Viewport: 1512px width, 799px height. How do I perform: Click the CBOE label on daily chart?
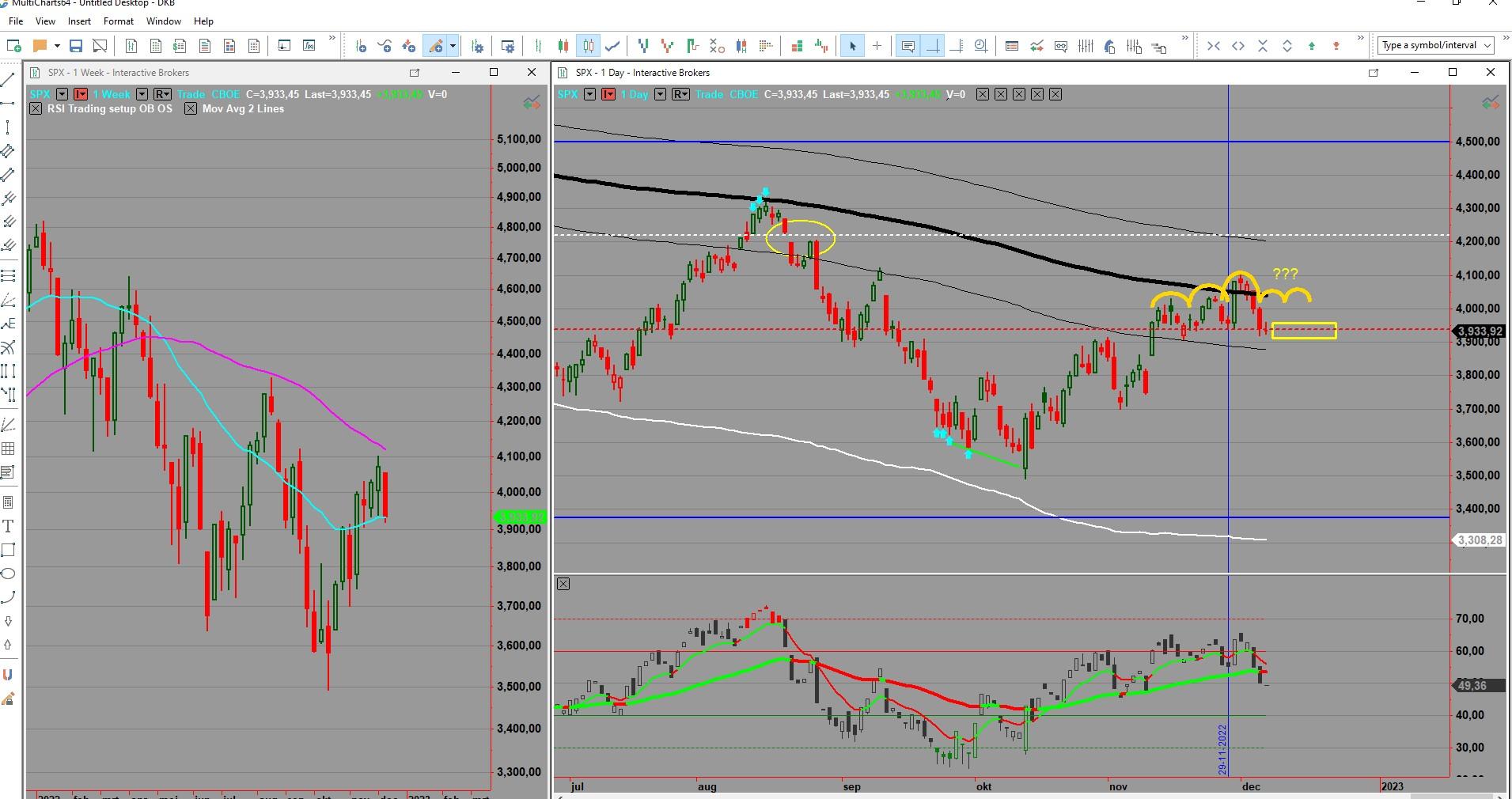point(743,94)
